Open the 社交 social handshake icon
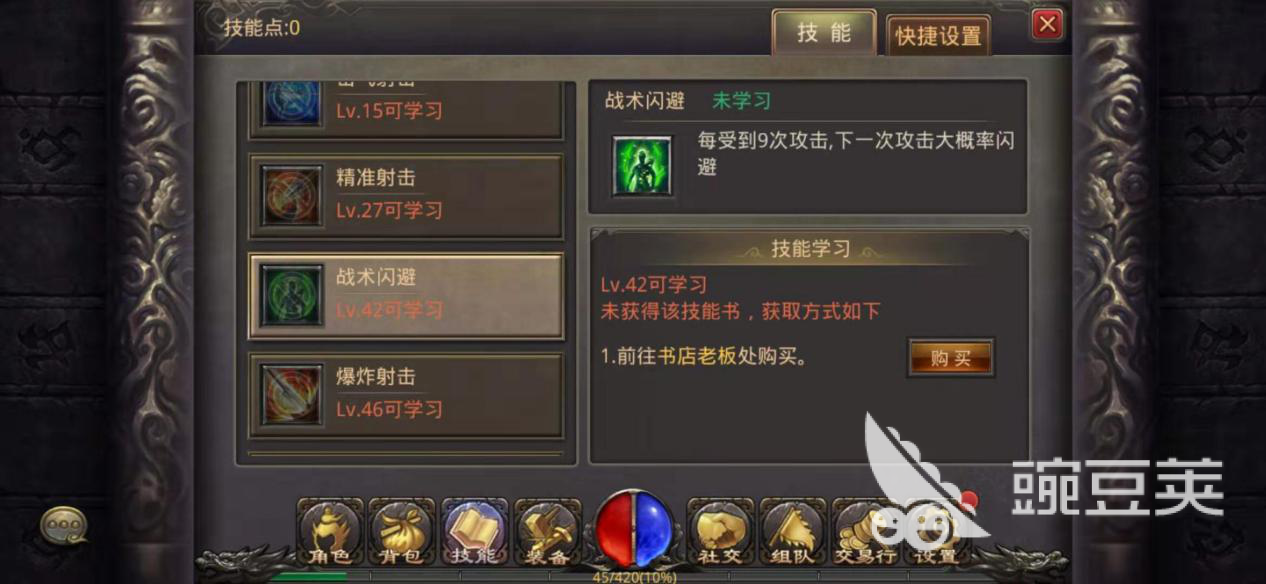 (720, 532)
